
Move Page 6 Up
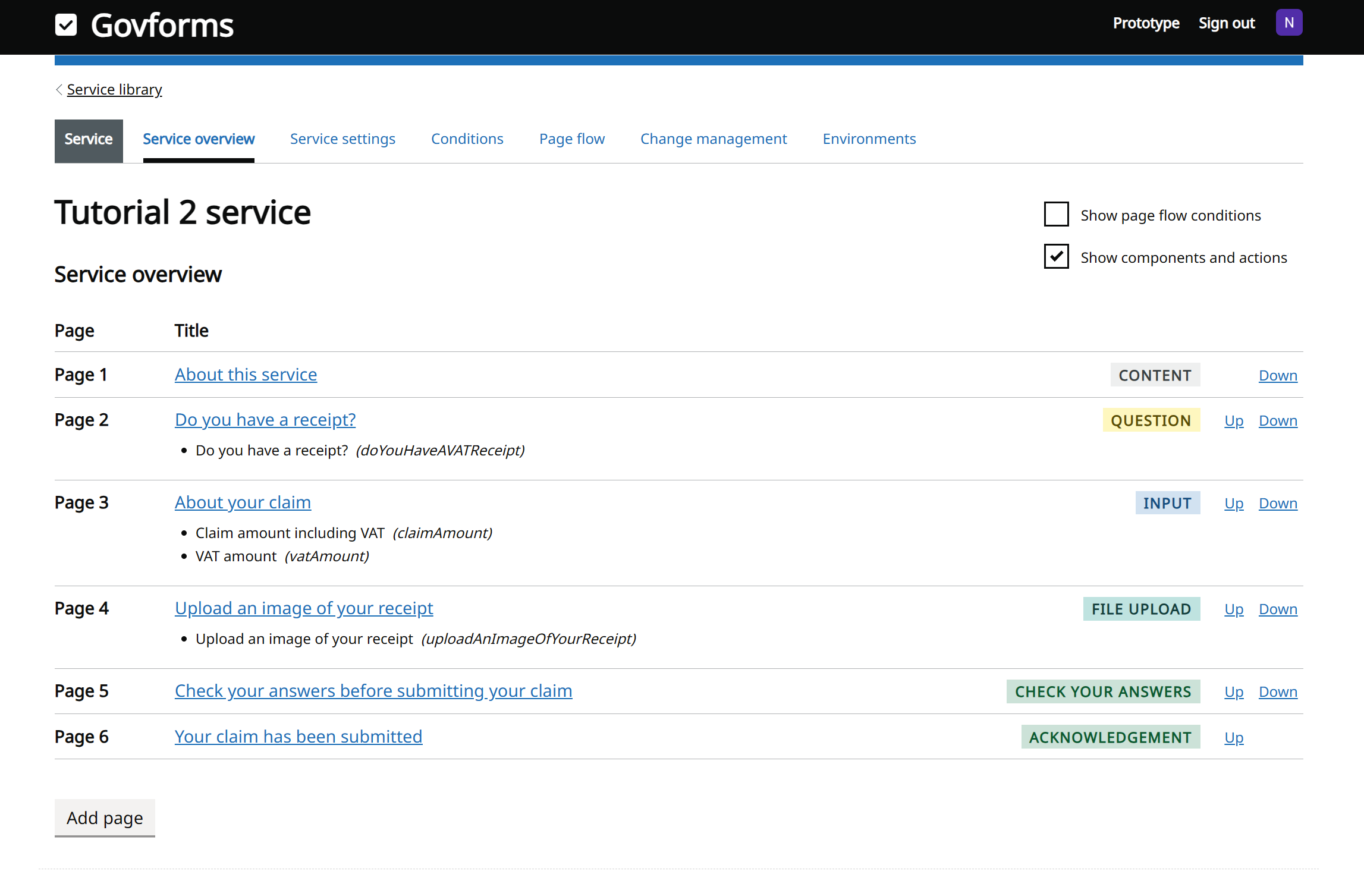click(x=1234, y=738)
